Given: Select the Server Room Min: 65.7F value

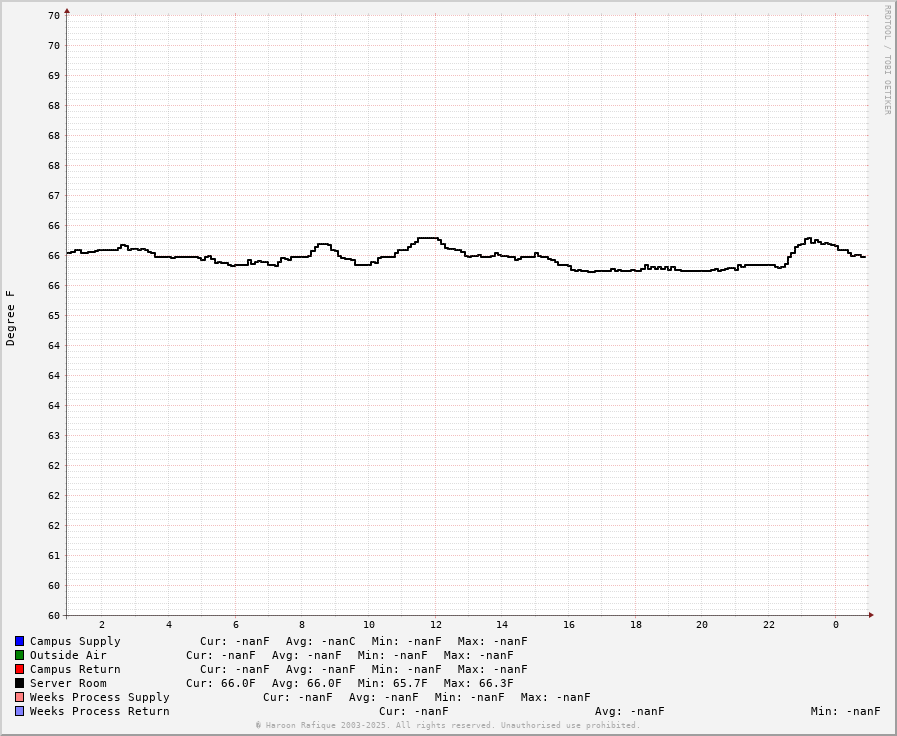Looking at the screenshot, I should (392, 683).
